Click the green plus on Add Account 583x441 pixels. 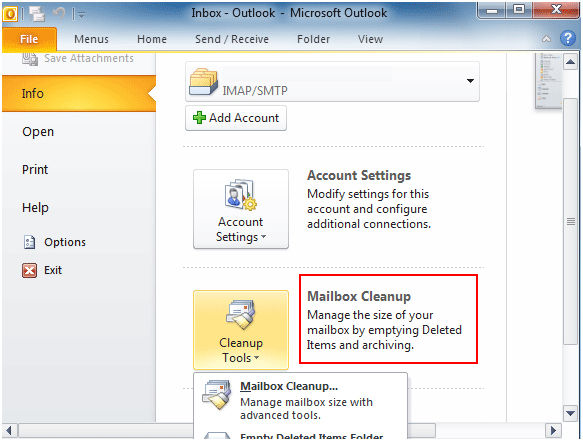pos(199,118)
